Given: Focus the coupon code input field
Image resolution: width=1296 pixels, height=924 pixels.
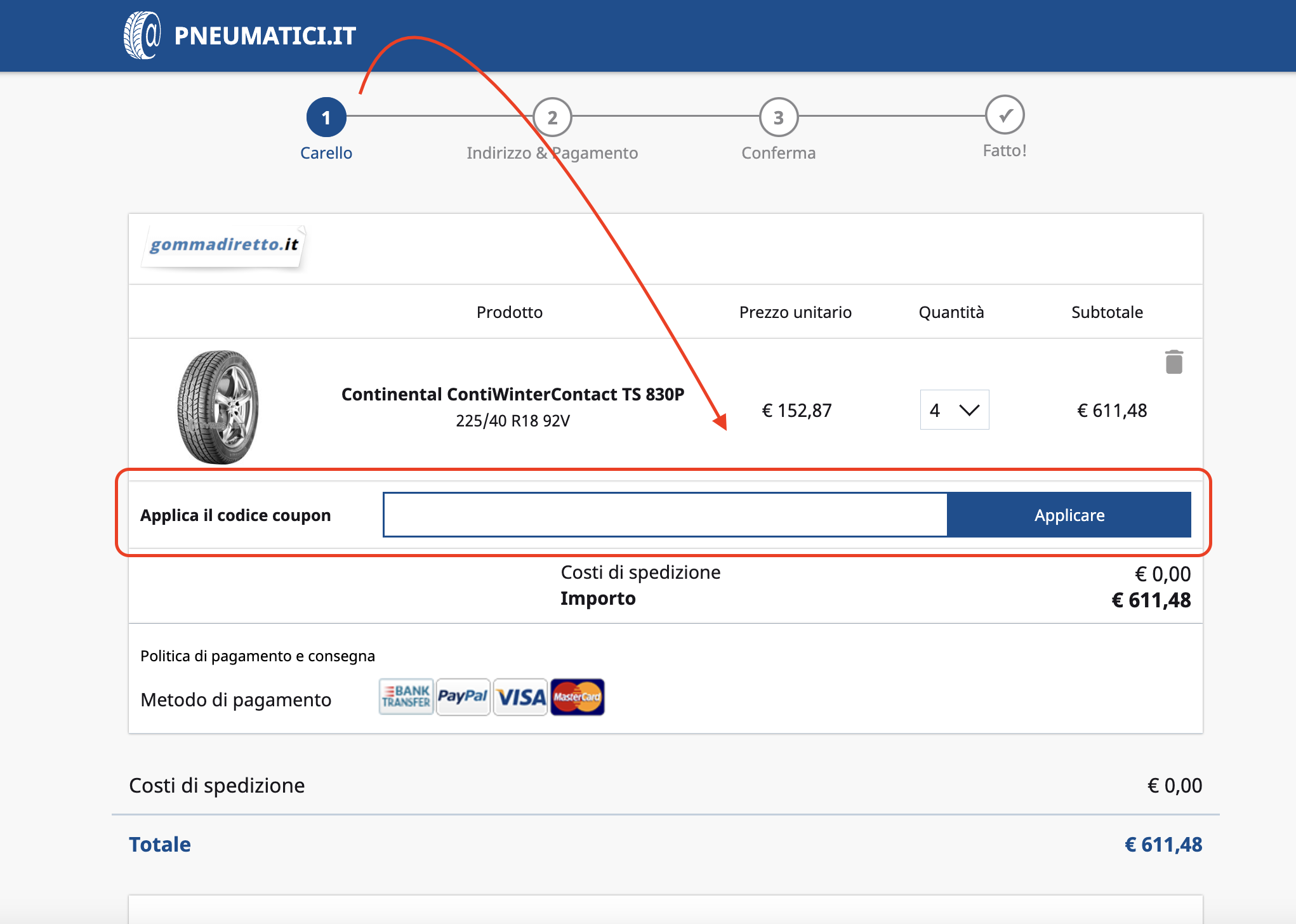Looking at the screenshot, I should (x=665, y=515).
